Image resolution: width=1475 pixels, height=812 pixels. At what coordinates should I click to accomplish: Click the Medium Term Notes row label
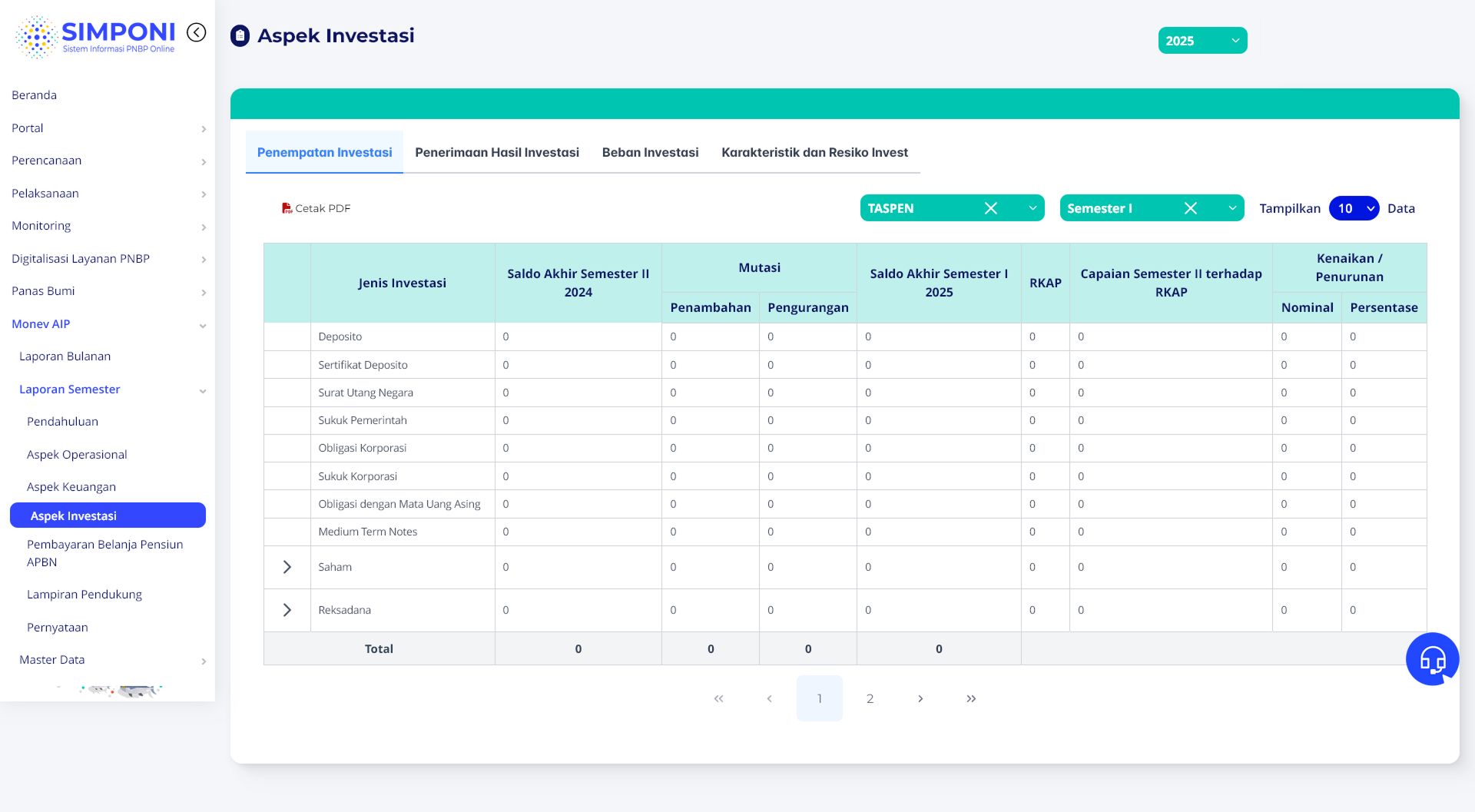click(x=367, y=532)
